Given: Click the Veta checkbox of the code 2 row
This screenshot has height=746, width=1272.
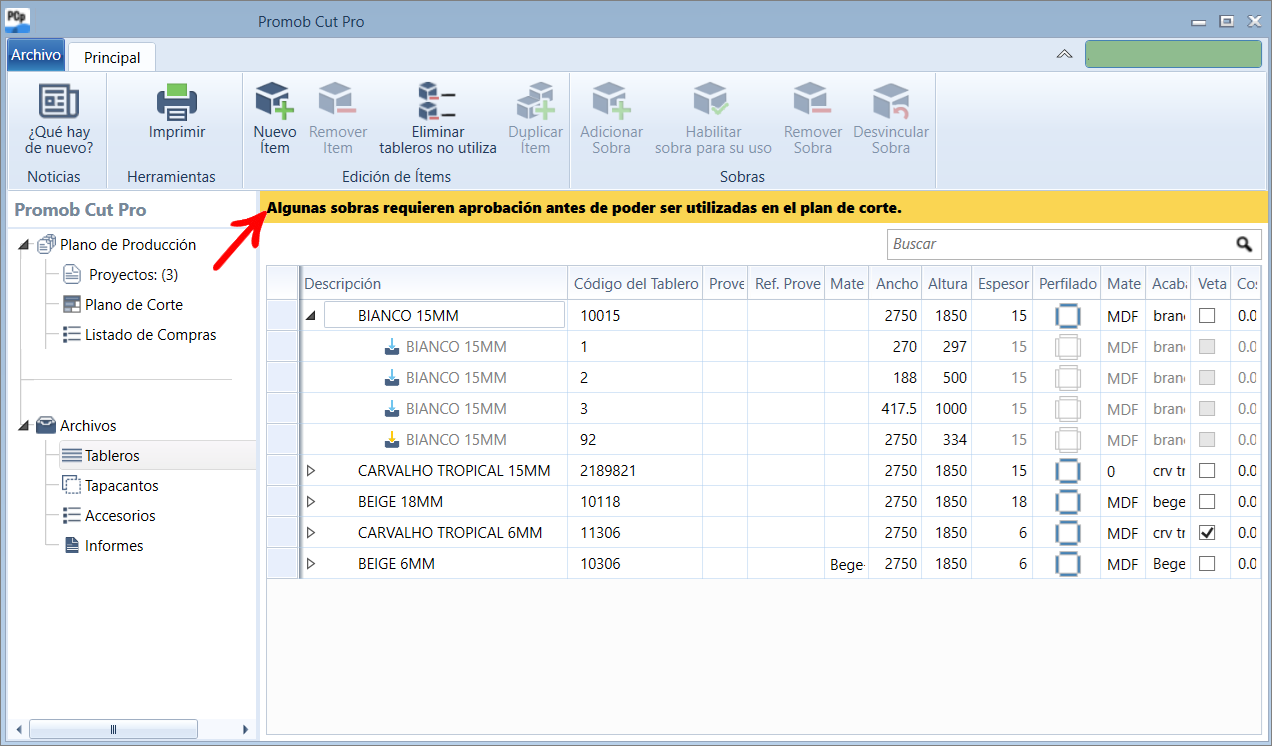Looking at the screenshot, I should coord(1207,377).
